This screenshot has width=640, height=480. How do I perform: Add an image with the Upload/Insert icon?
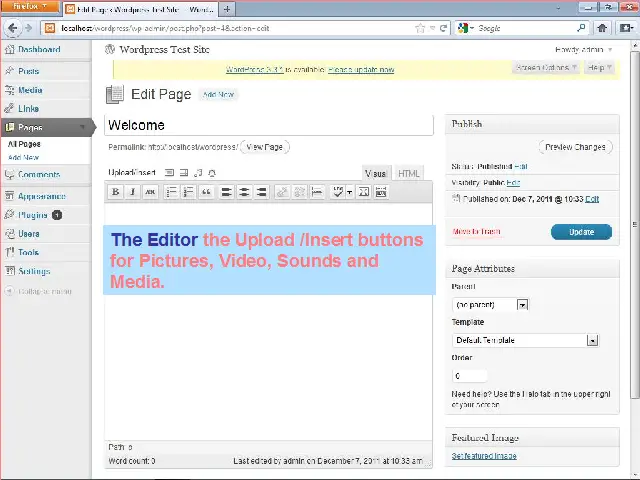pyautogui.click(x=169, y=173)
